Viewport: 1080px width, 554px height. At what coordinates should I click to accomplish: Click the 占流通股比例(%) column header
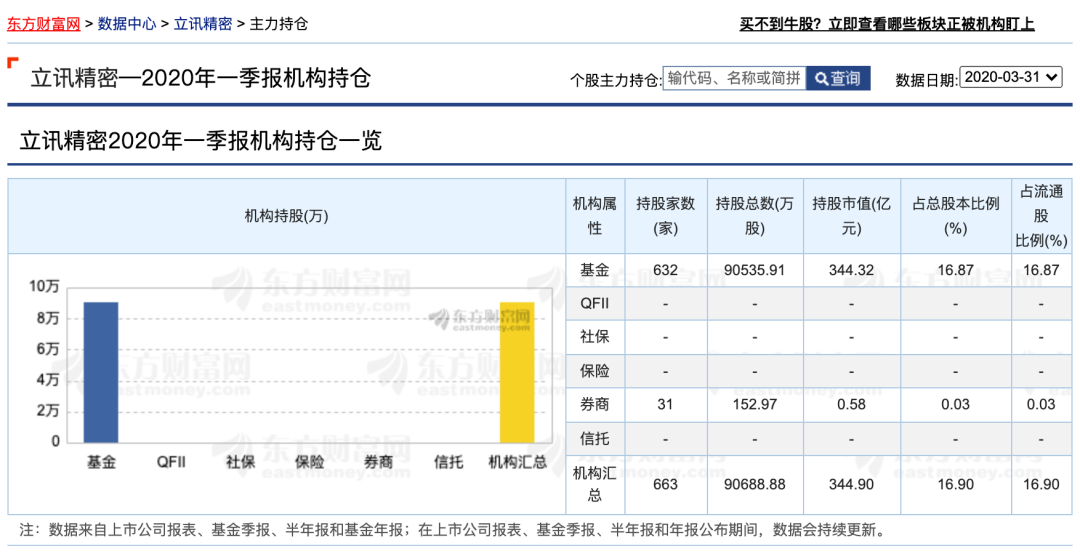(x=1041, y=216)
